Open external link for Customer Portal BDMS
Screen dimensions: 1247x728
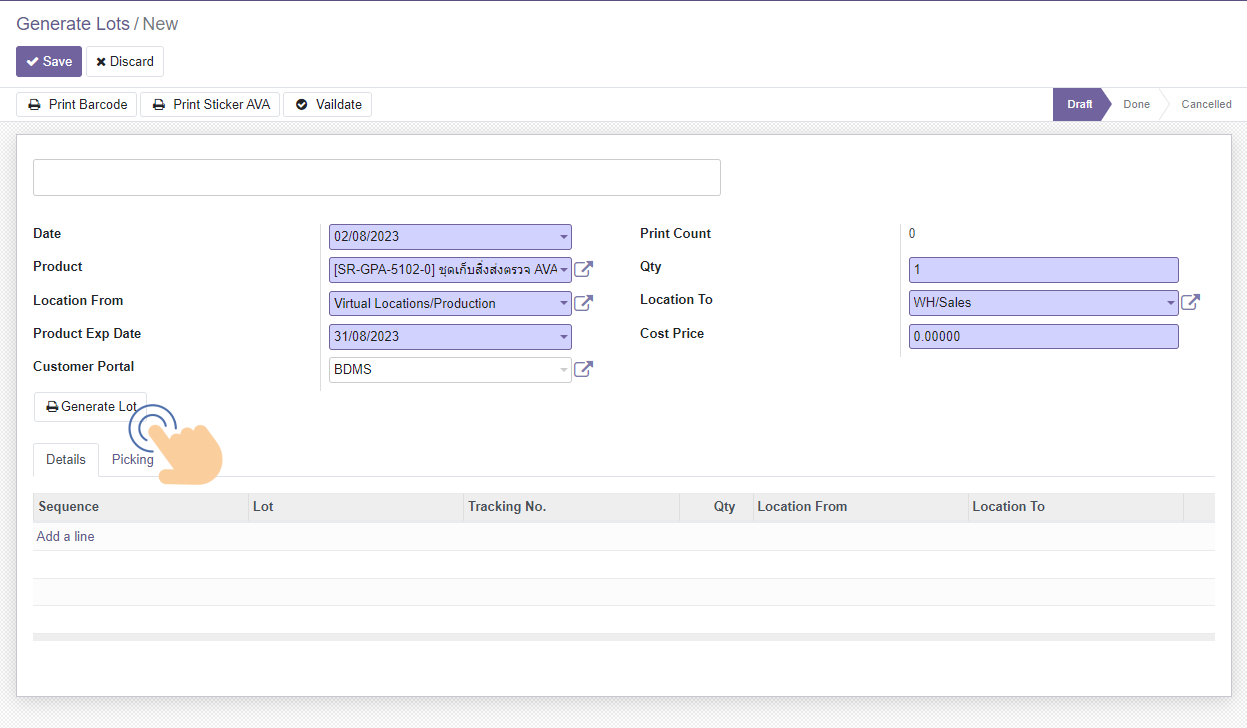[x=583, y=369]
